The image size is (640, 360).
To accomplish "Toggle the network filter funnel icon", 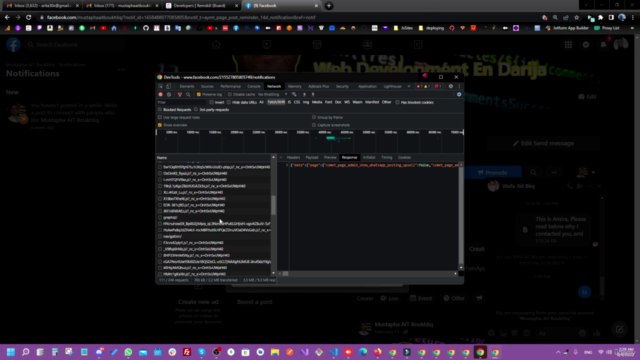I will (180, 94).
